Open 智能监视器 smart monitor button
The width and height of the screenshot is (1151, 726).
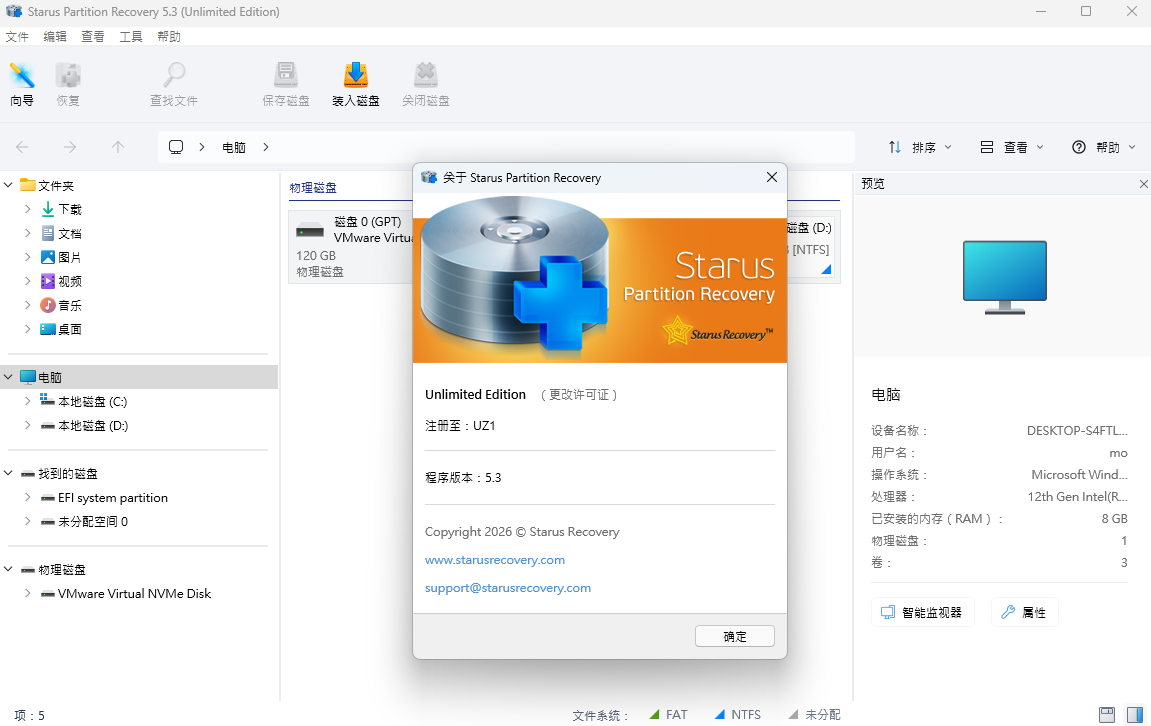tap(923, 612)
